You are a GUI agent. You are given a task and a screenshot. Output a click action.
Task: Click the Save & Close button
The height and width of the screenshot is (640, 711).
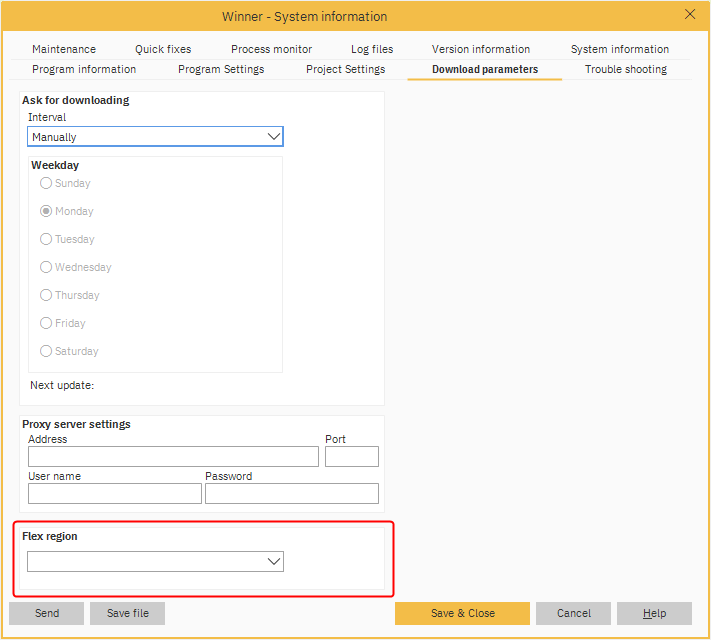[462, 613]
